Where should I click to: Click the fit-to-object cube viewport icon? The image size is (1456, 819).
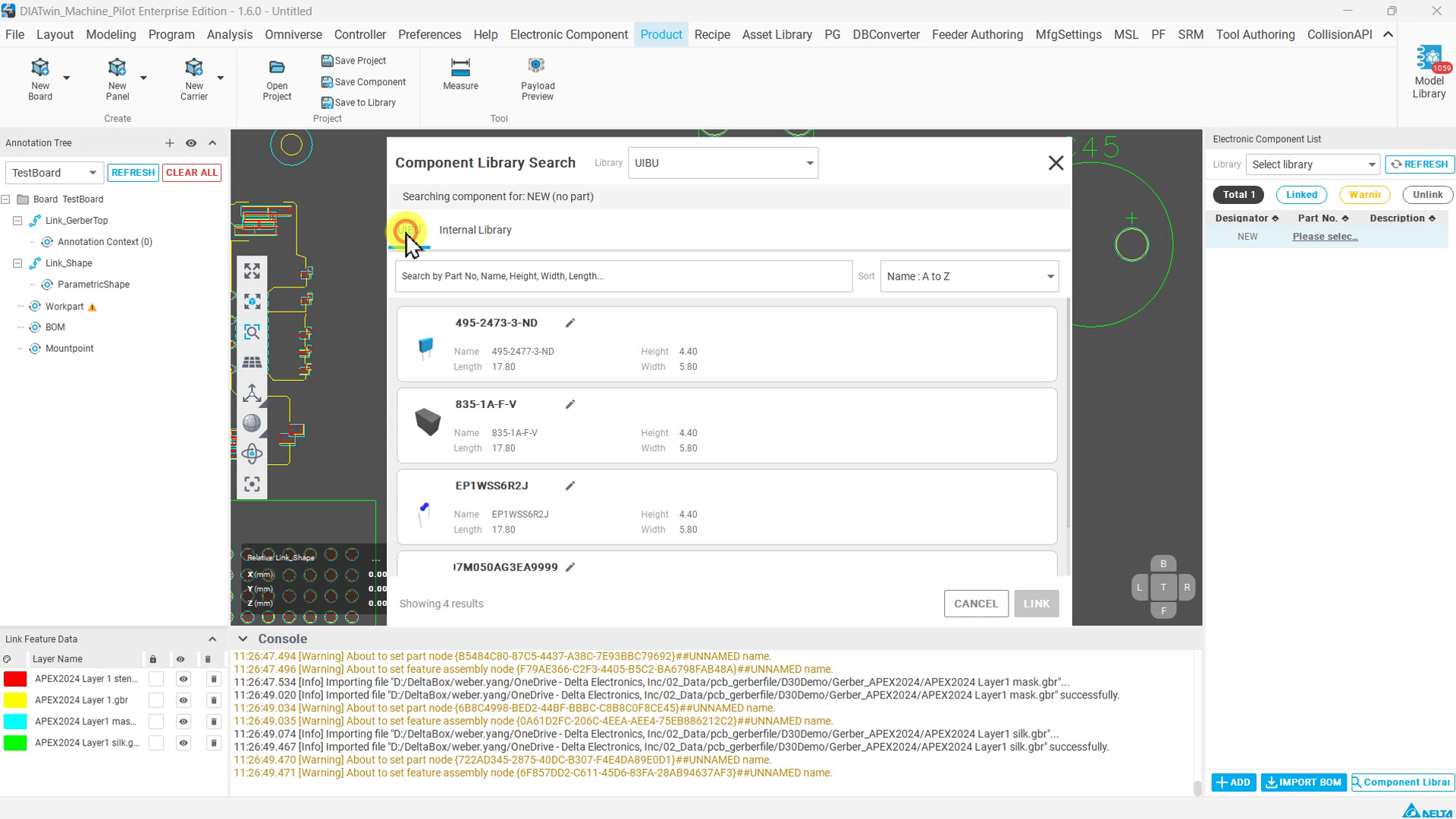point(252,301)
